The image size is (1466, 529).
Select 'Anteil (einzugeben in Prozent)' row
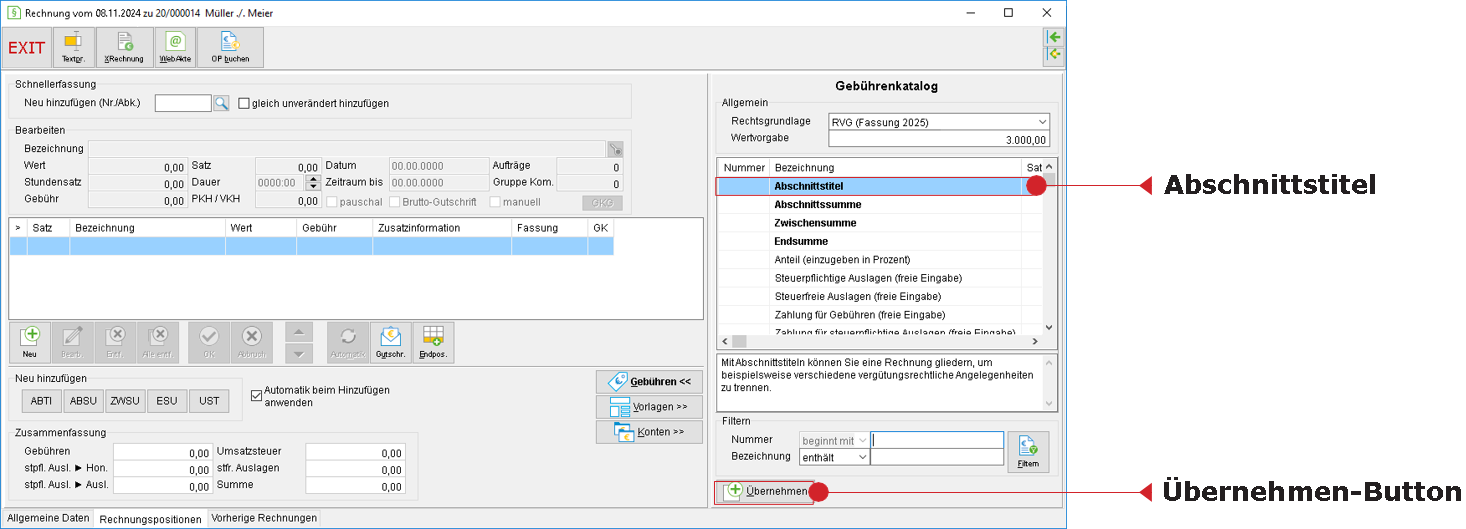(x=880, y=260)
